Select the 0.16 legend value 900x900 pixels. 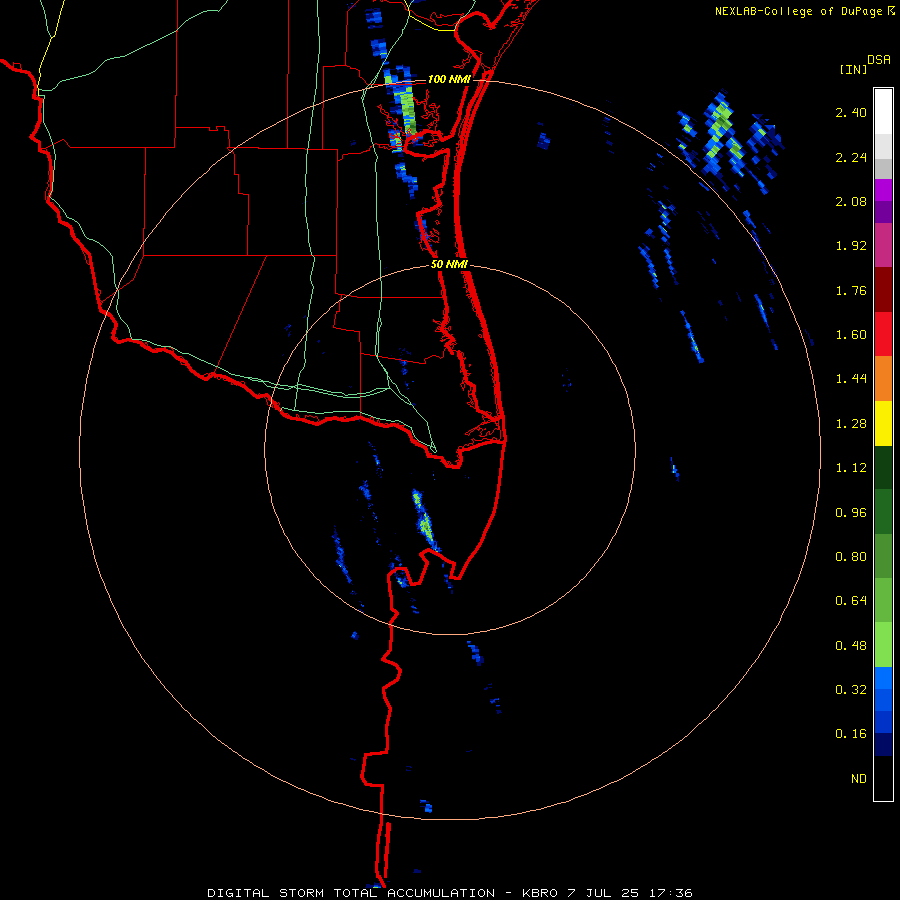click(851, 734)
